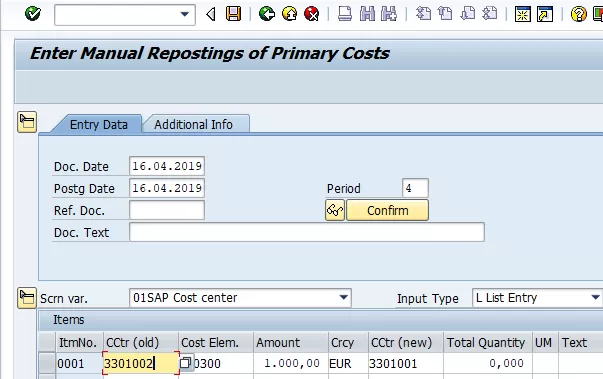
Task: Open Find using the binoculars icon
Action: coord(367,14)
